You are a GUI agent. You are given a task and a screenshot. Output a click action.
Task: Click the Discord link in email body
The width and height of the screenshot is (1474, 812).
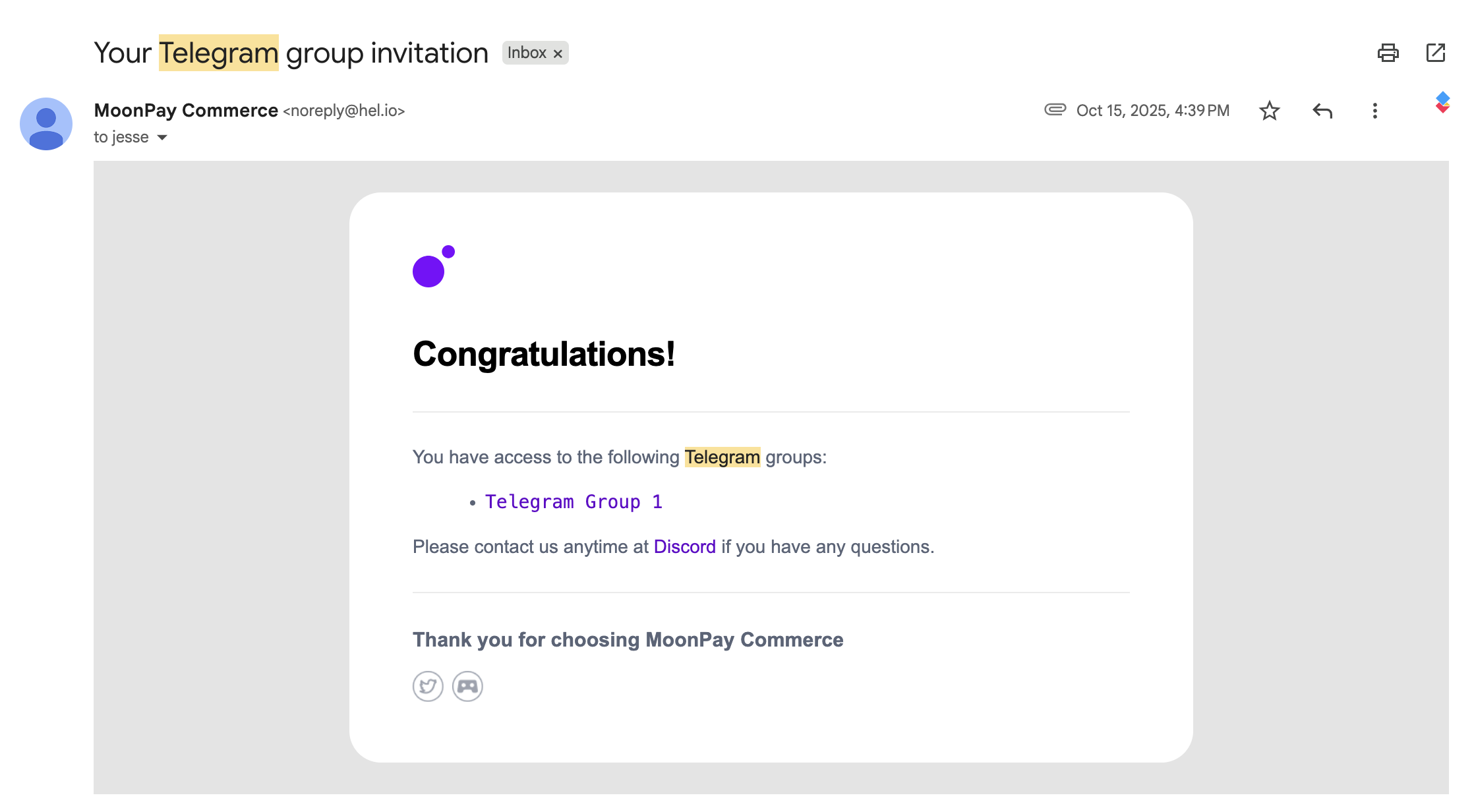[684, 546]
